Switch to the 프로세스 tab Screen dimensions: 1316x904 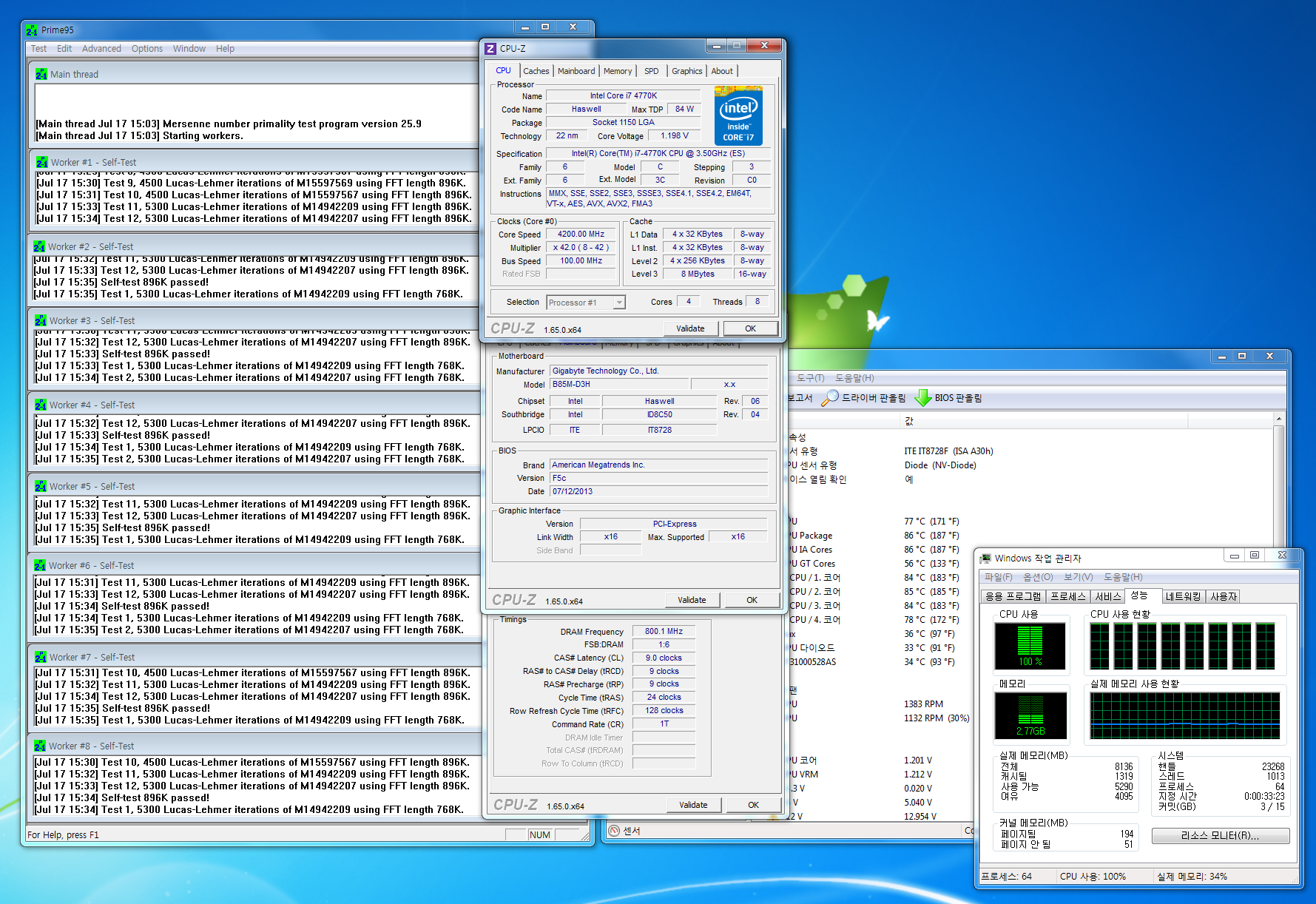[1068, 596]
